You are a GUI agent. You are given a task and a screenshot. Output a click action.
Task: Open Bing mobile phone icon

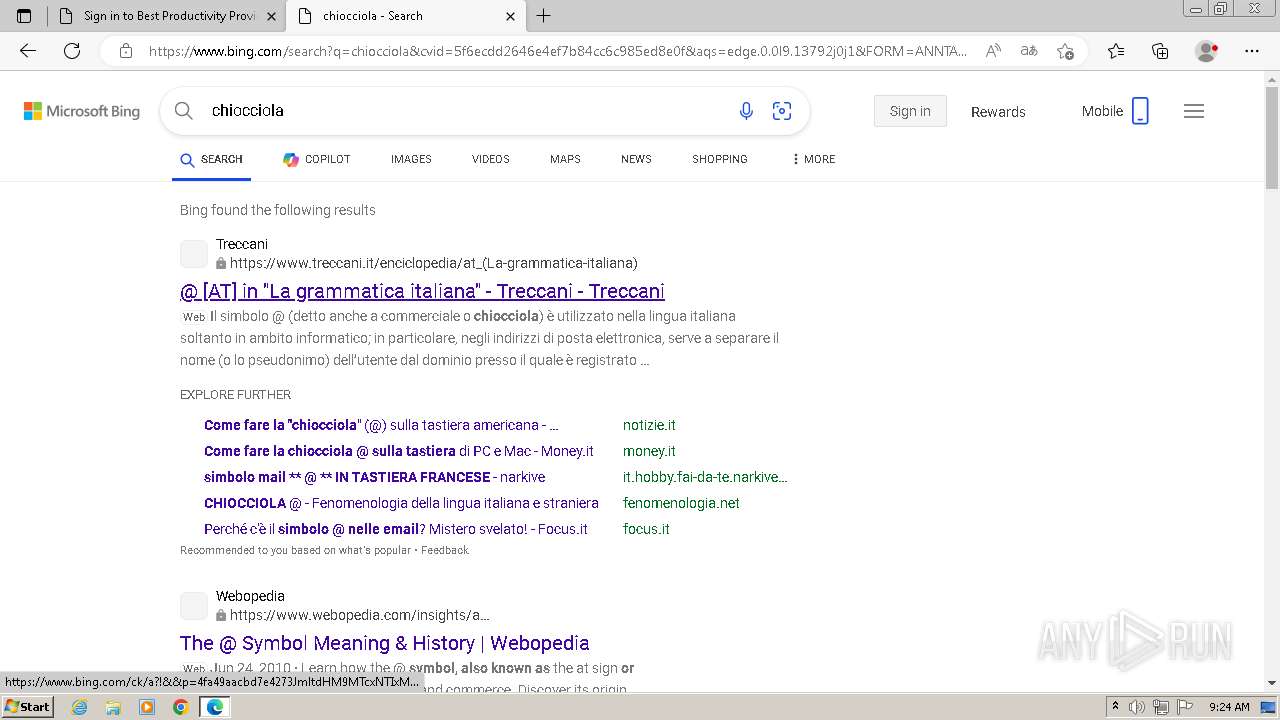1140,111
